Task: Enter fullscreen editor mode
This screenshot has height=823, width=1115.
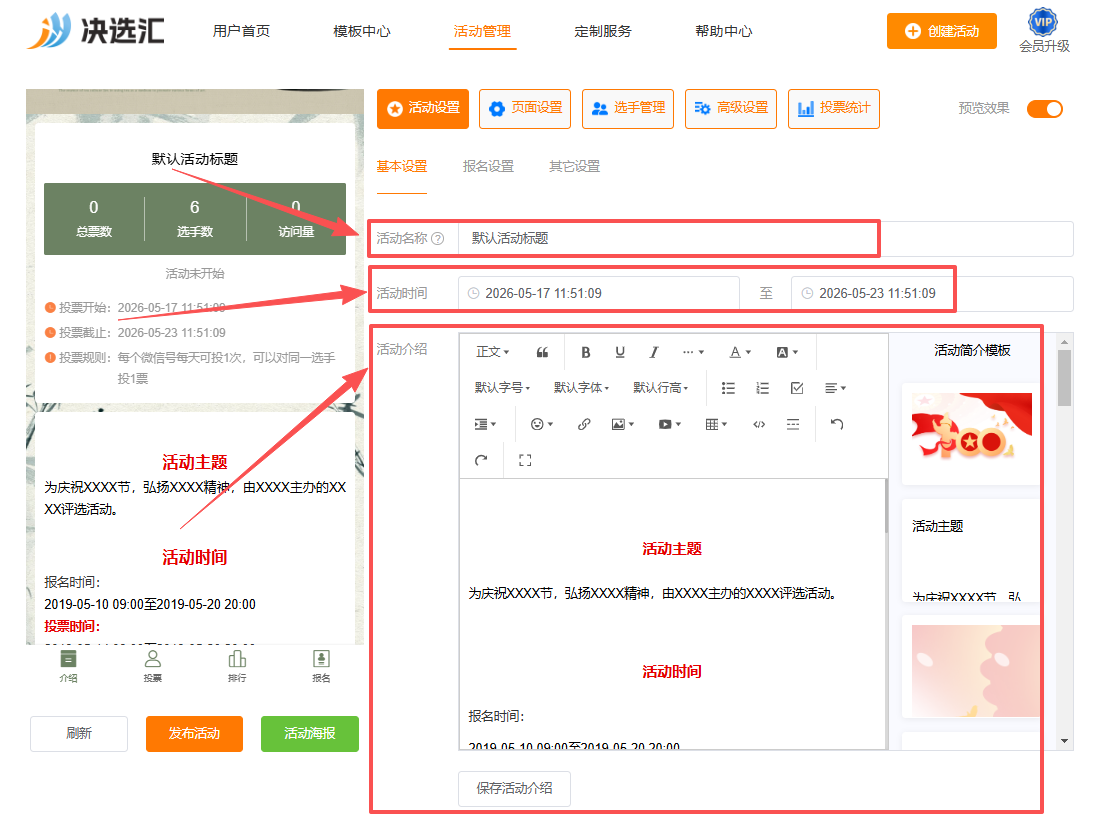Action: click(x=525, y=460)
